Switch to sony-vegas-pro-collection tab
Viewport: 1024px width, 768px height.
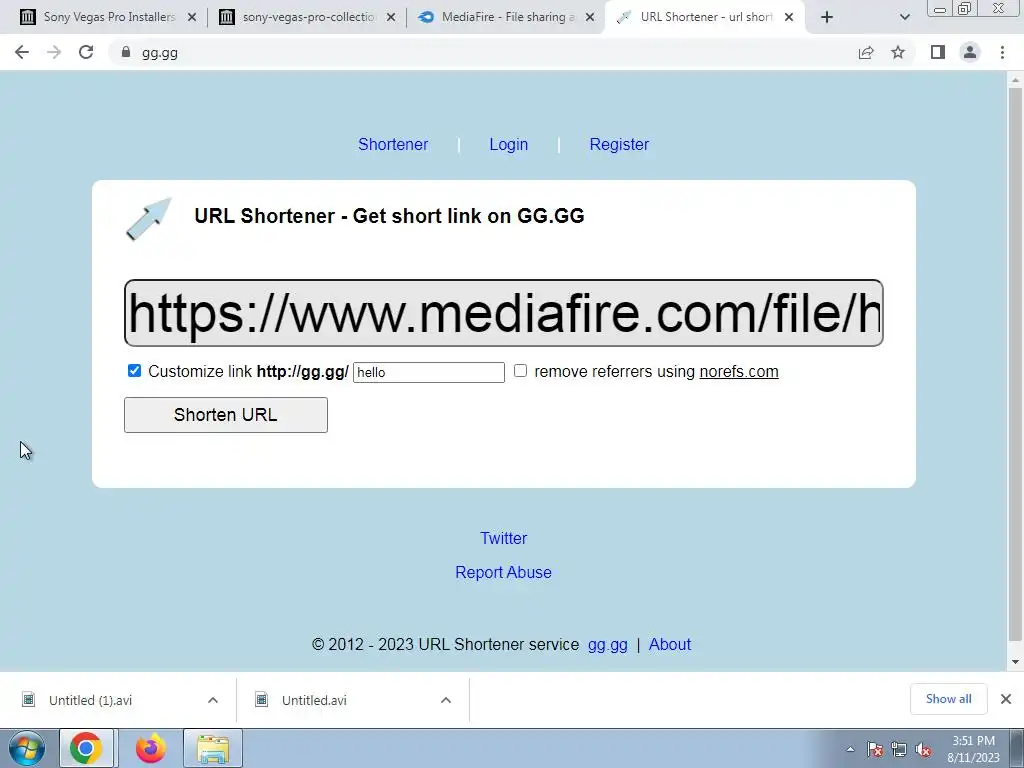tap(307, 17)
